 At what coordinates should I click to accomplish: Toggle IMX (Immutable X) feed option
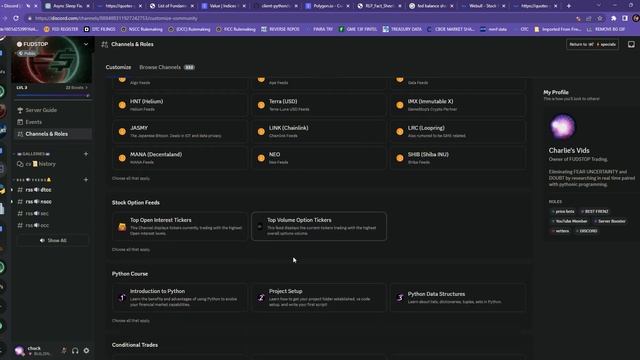pyautogui.click(x=458, y=105)
